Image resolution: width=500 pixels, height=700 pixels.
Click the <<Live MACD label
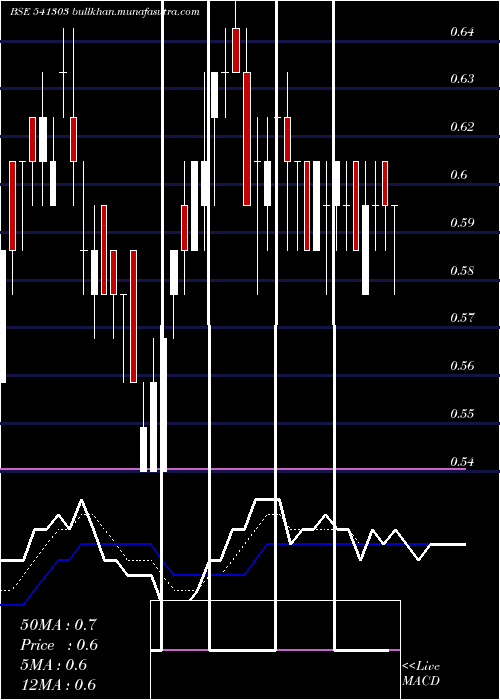click(421, 674)
